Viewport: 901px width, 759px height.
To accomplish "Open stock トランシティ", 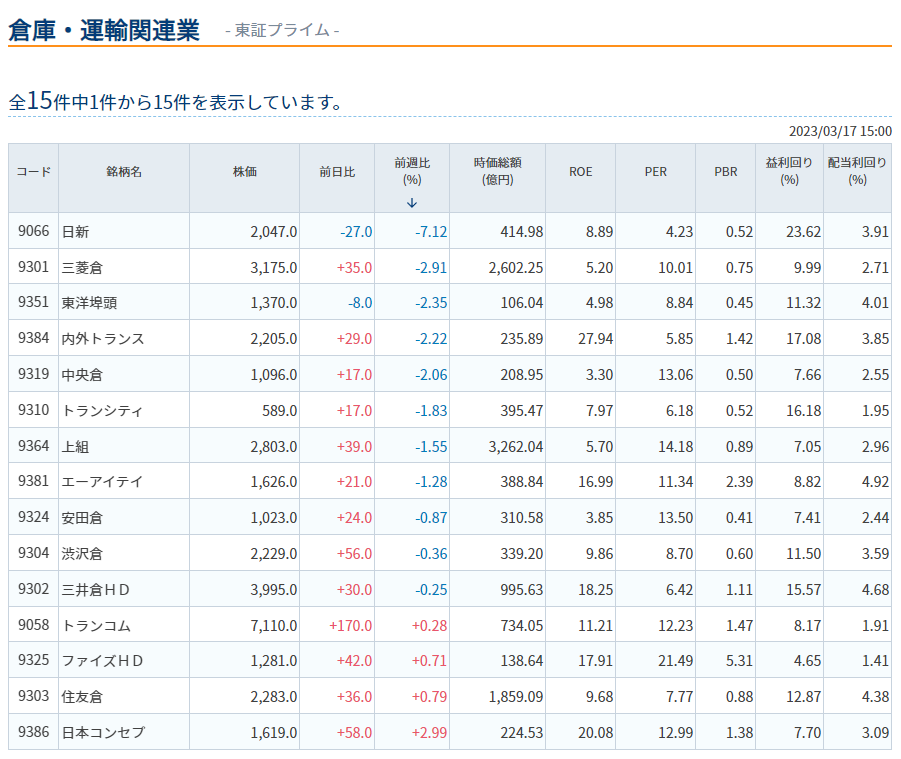I will (102, 411).
